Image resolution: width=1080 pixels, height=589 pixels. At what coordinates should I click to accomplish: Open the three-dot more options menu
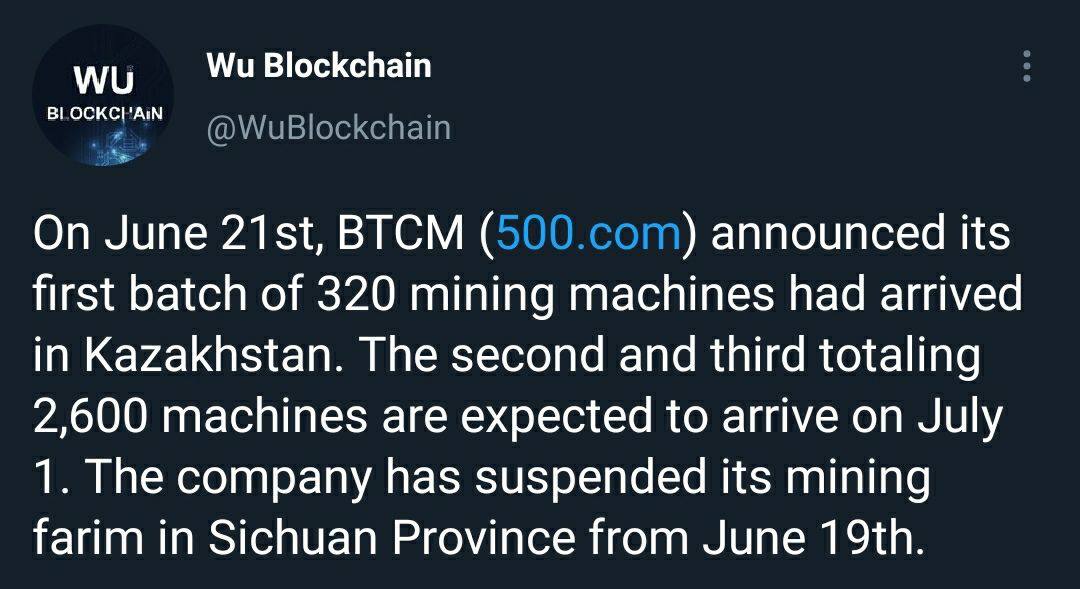[1025, 66]
